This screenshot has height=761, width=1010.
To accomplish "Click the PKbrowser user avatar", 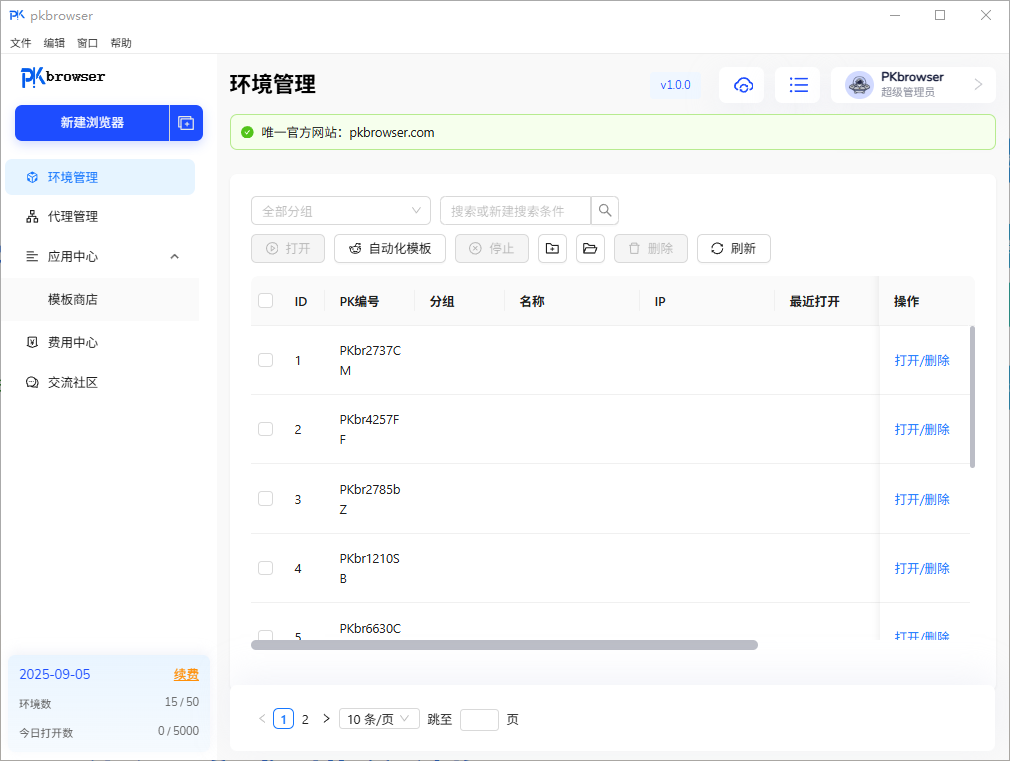I will point(859,85).
